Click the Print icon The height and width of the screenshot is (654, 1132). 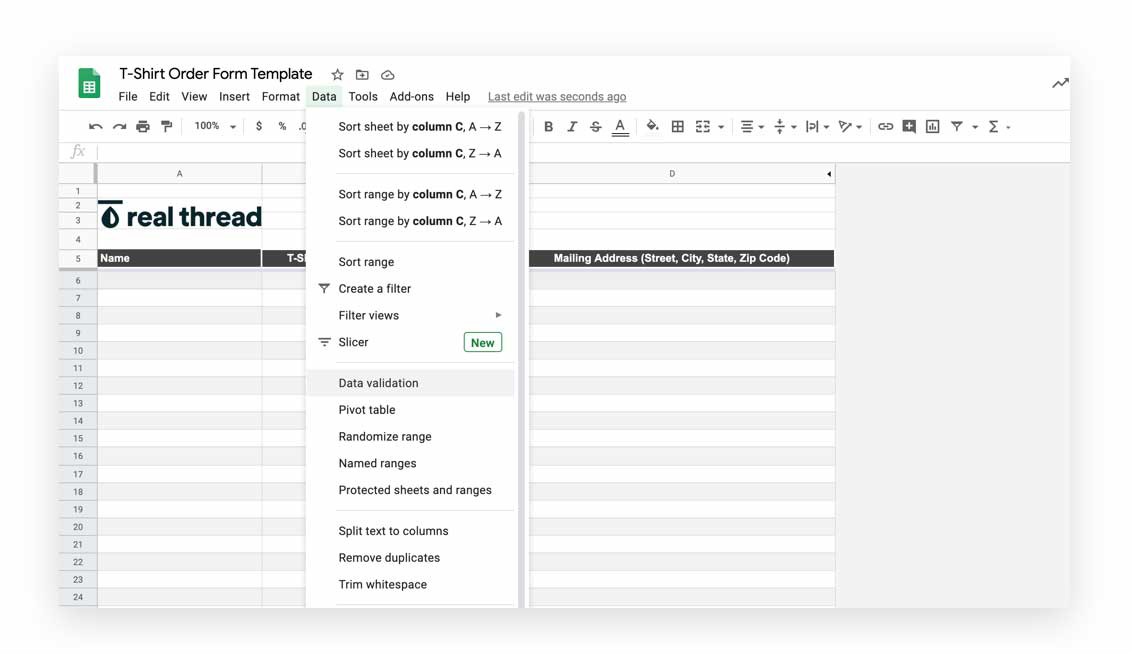coord(143,126)
